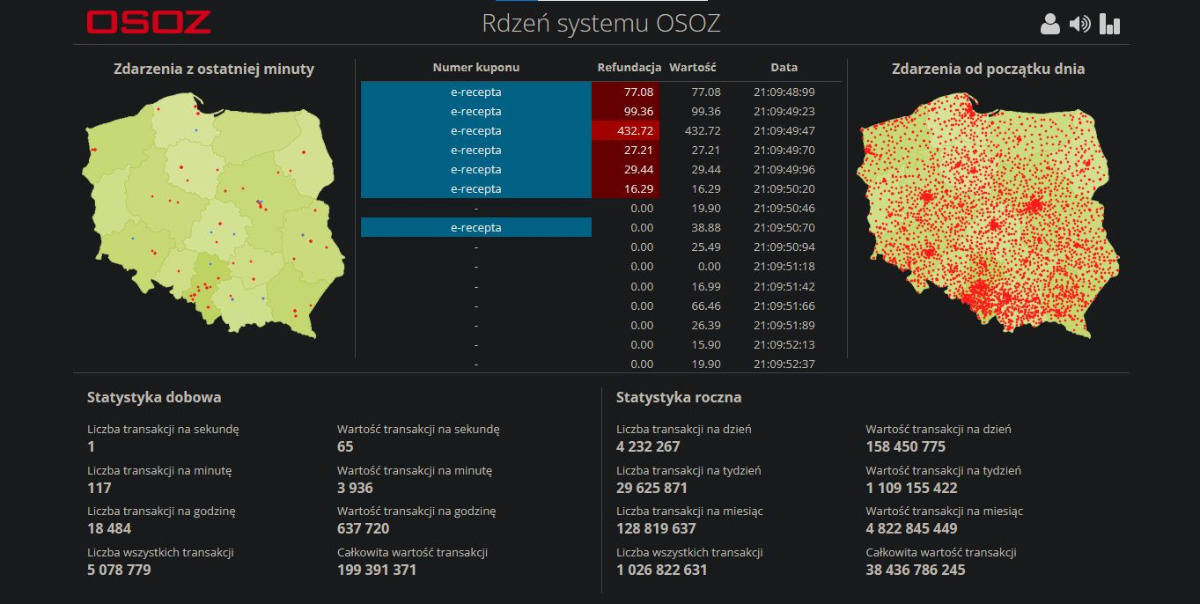Click the "Rdzeń systemu OSOZ" page title
This screenshot has width=1200, height=604.
click(x=600, y=23)
